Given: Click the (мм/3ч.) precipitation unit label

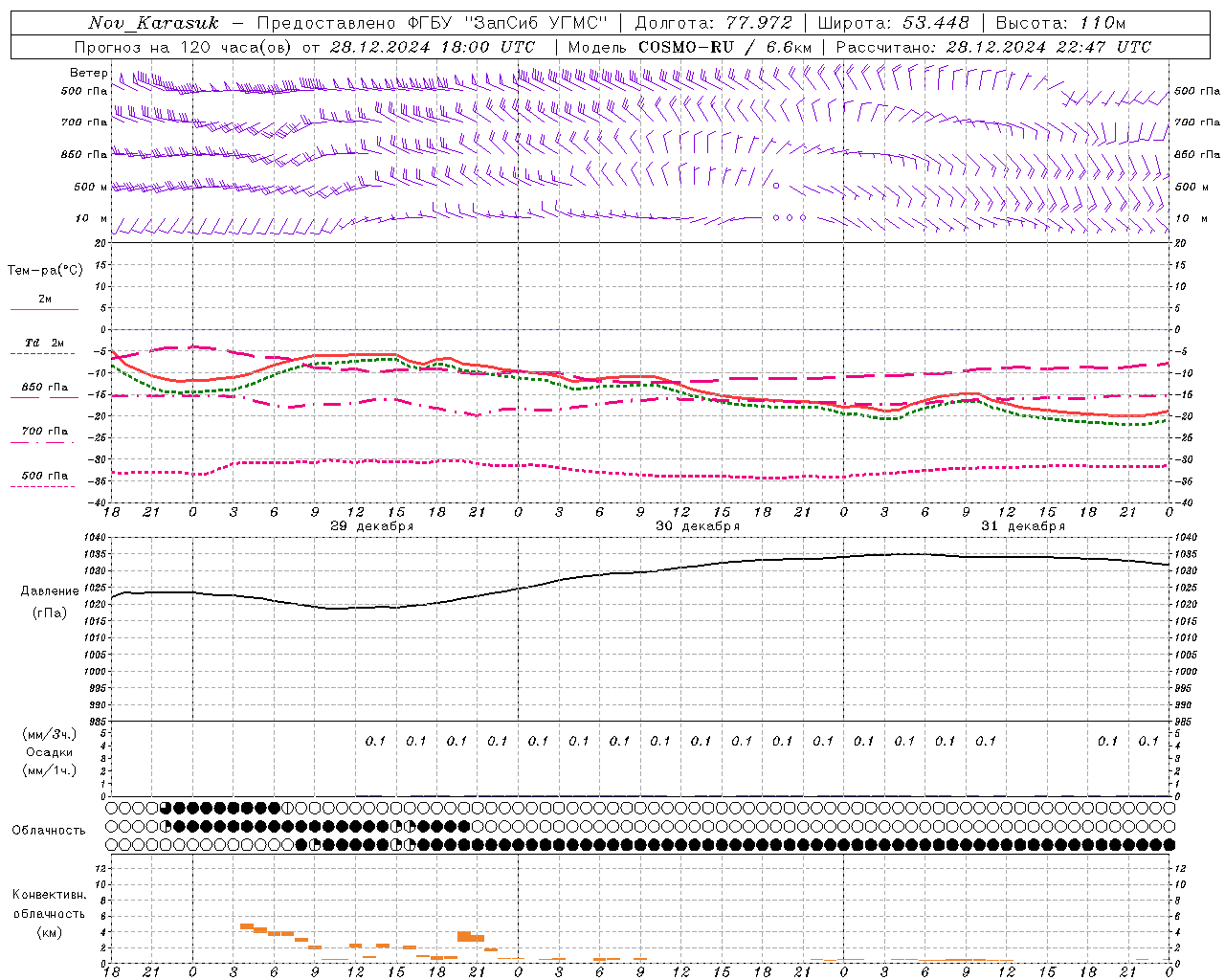Looking at the screenshot, I should [50, 734].
